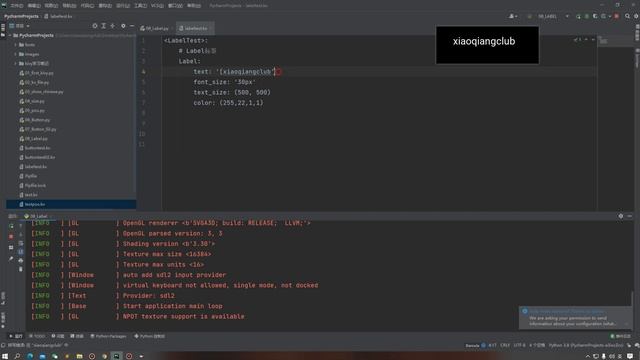640x360 pixels.
Task: Click the usage-statistics notification popup
Action: point(575,318)
